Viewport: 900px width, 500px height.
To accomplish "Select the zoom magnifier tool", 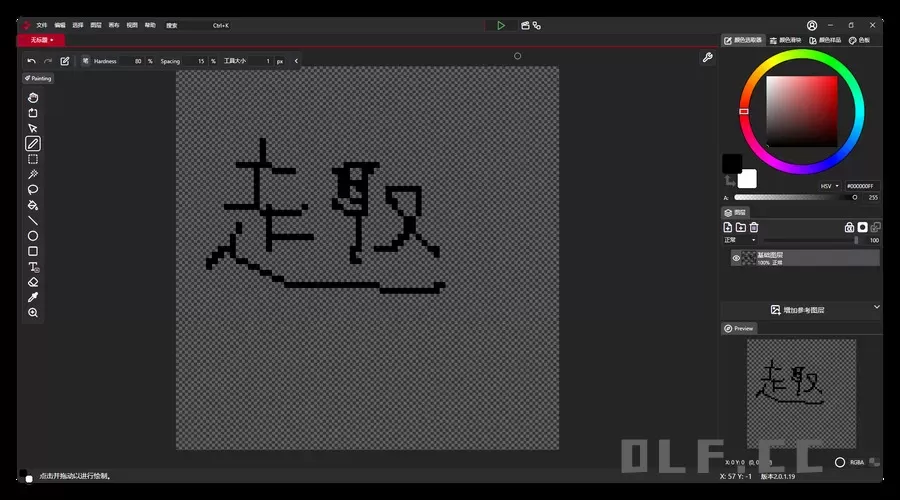I will 33,313.
